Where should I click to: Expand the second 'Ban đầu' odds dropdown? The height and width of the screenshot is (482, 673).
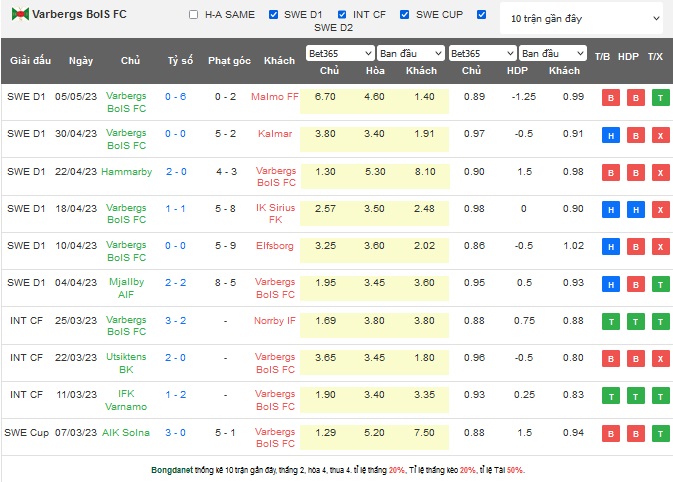tap(552, 53)
